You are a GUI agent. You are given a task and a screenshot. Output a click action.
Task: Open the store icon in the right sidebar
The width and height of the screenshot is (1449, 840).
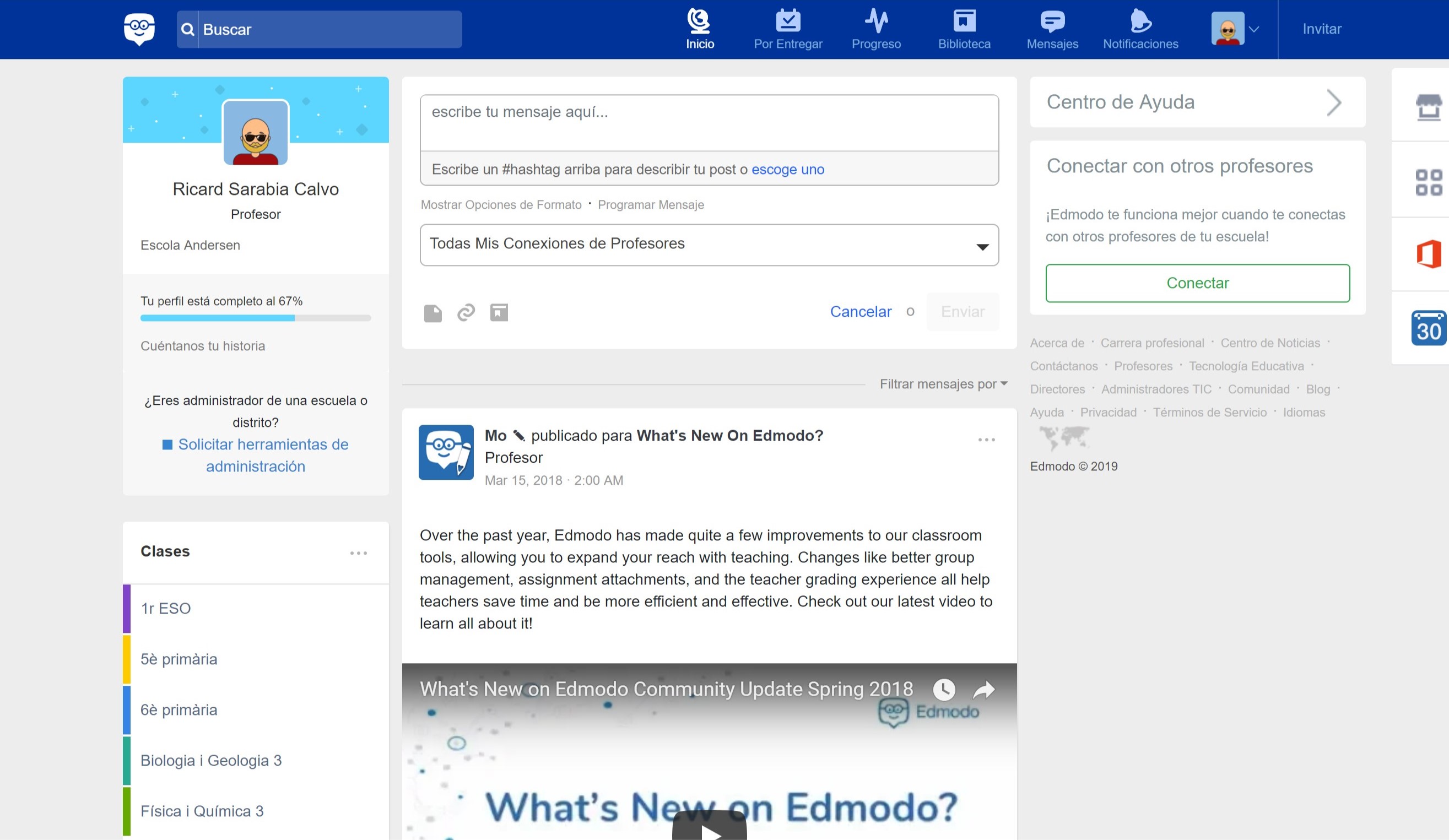[x=1428, y=107]
